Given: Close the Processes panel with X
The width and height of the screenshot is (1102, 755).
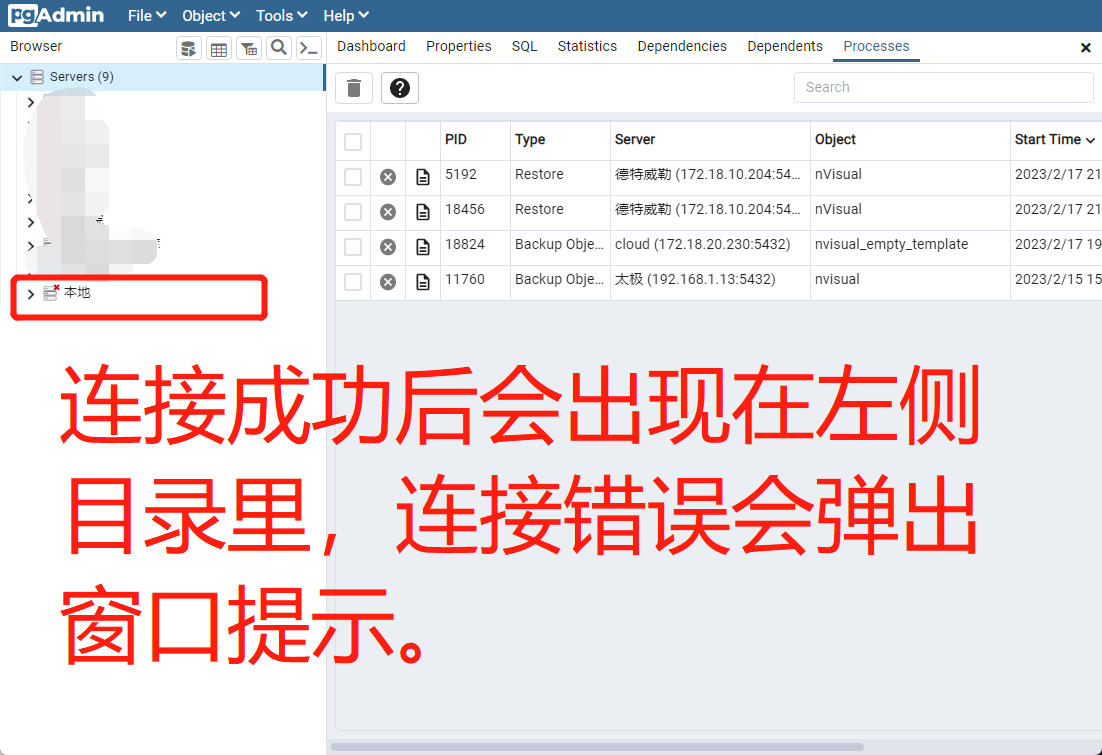Looking at the screenshot, I should 1085,48.
